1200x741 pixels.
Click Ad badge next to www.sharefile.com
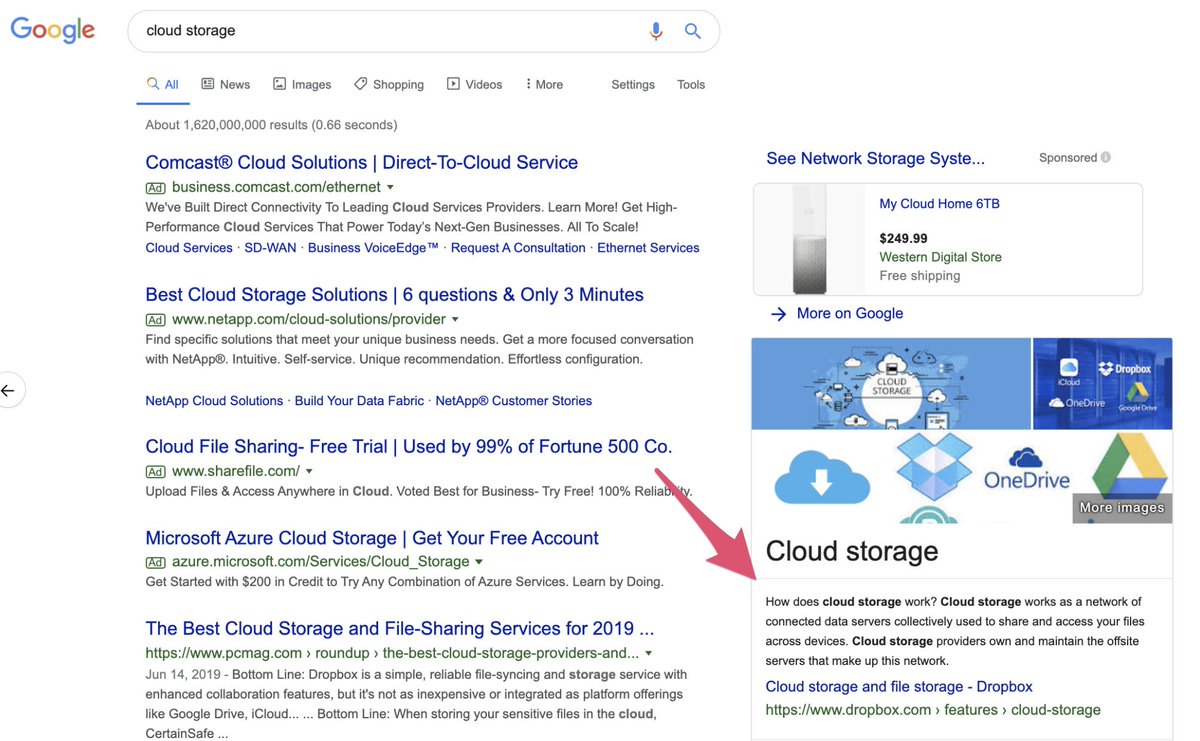click(x=155, y=472)
